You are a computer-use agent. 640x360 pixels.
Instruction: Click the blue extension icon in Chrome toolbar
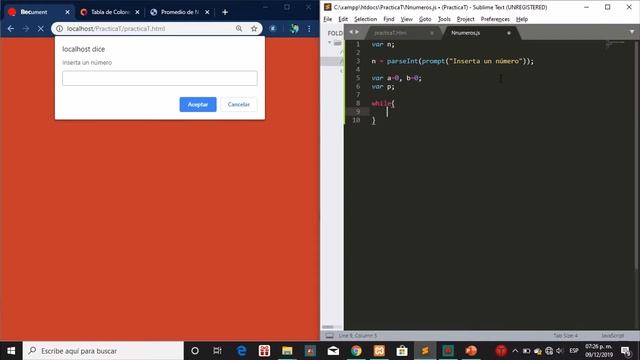pos(273,29)
